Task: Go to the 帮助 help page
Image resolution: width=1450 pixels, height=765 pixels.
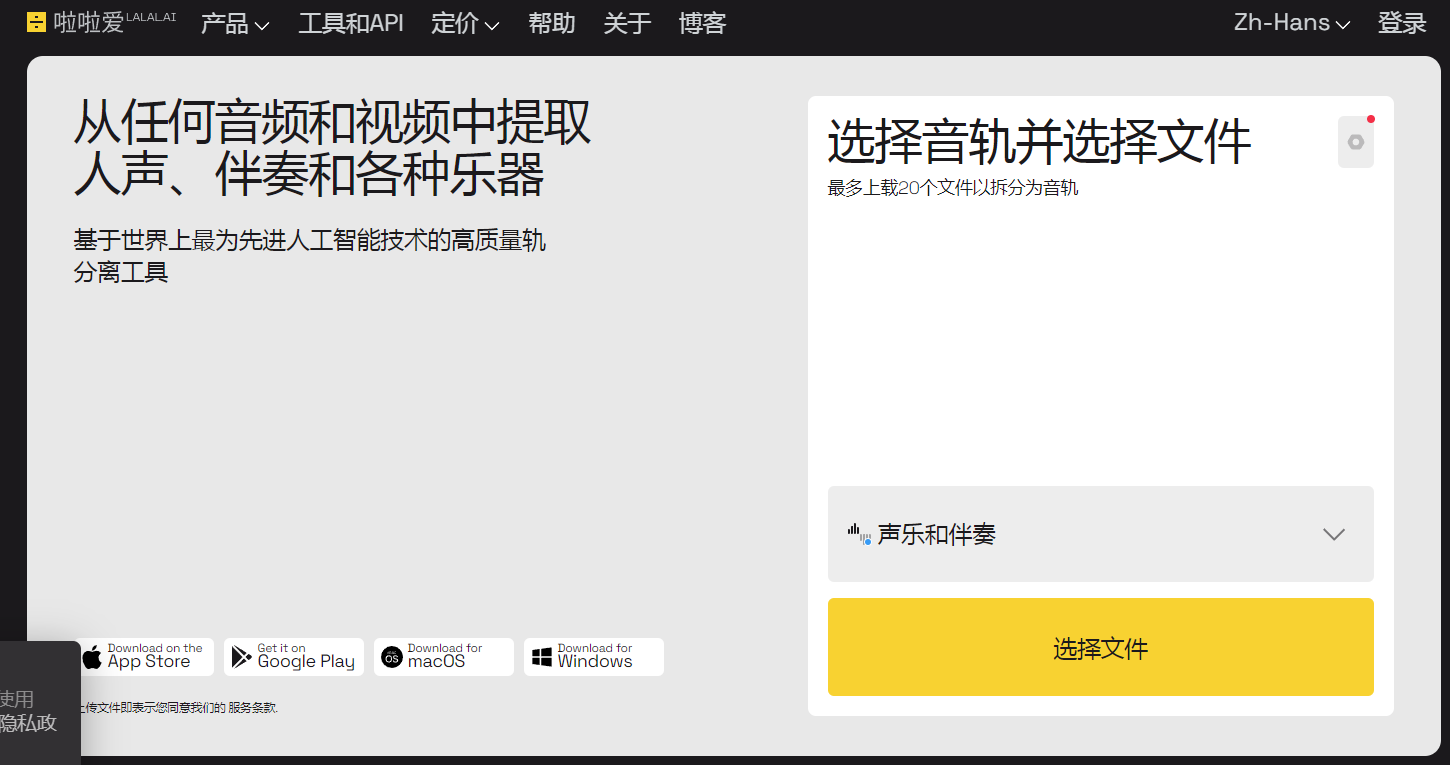Action: point(552,23)
